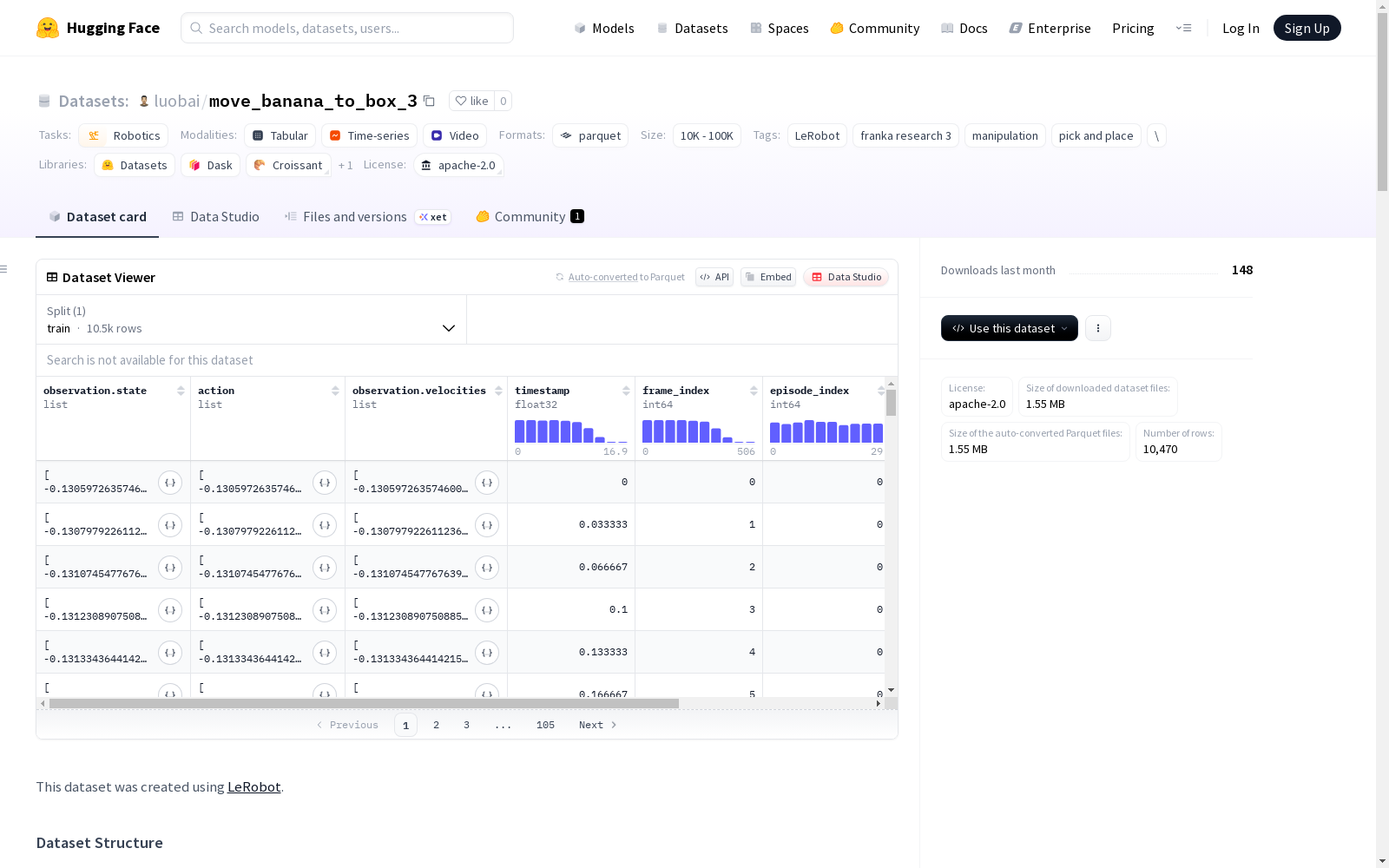Open Data Studio from the viewer header

(846, 277)
